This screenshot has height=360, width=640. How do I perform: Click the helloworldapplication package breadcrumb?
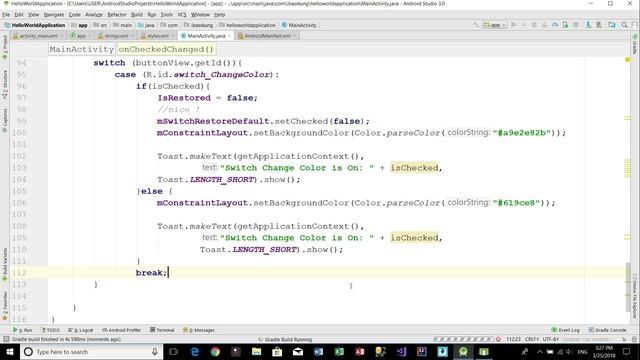point(247,25)
